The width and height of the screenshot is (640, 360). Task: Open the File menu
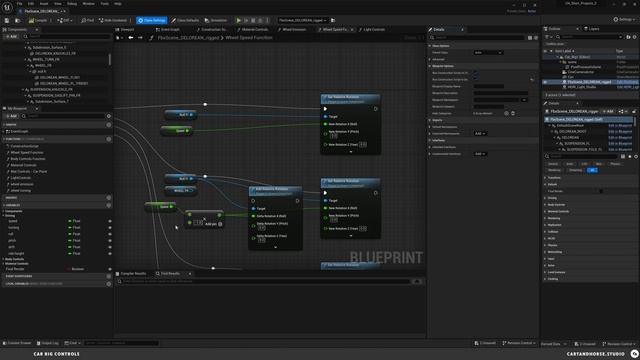(20, 4)
